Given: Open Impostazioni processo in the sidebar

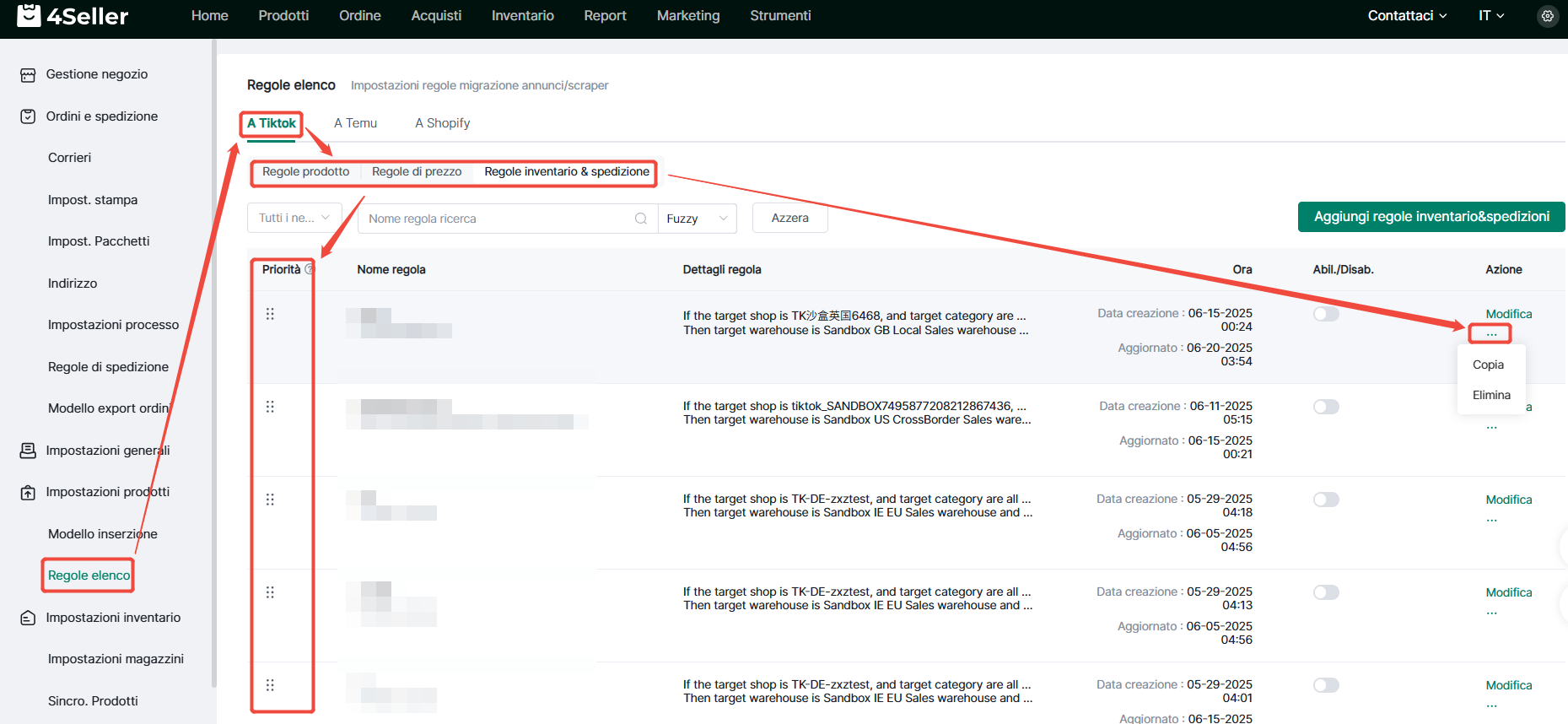Looking at the screenshot, I should (x=113, y=325).
